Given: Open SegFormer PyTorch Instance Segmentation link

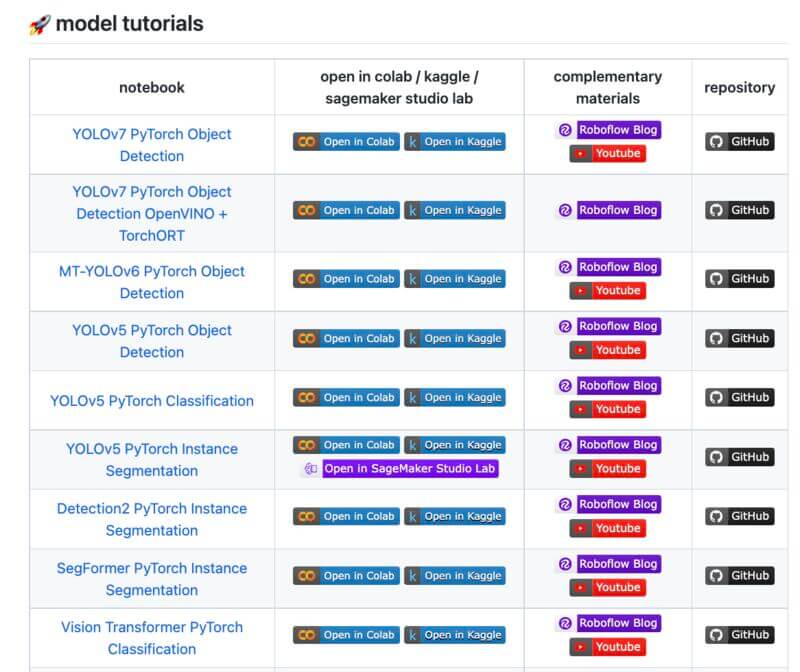Looking at the screenshot, I should (x=152, y=579).
